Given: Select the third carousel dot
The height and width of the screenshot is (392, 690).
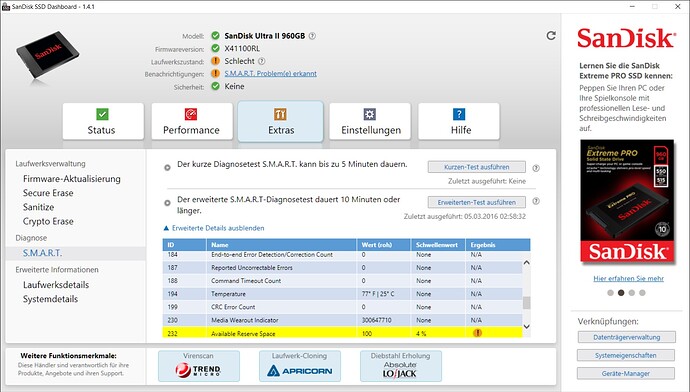Looking at the screenshot, I should [631, 293].
